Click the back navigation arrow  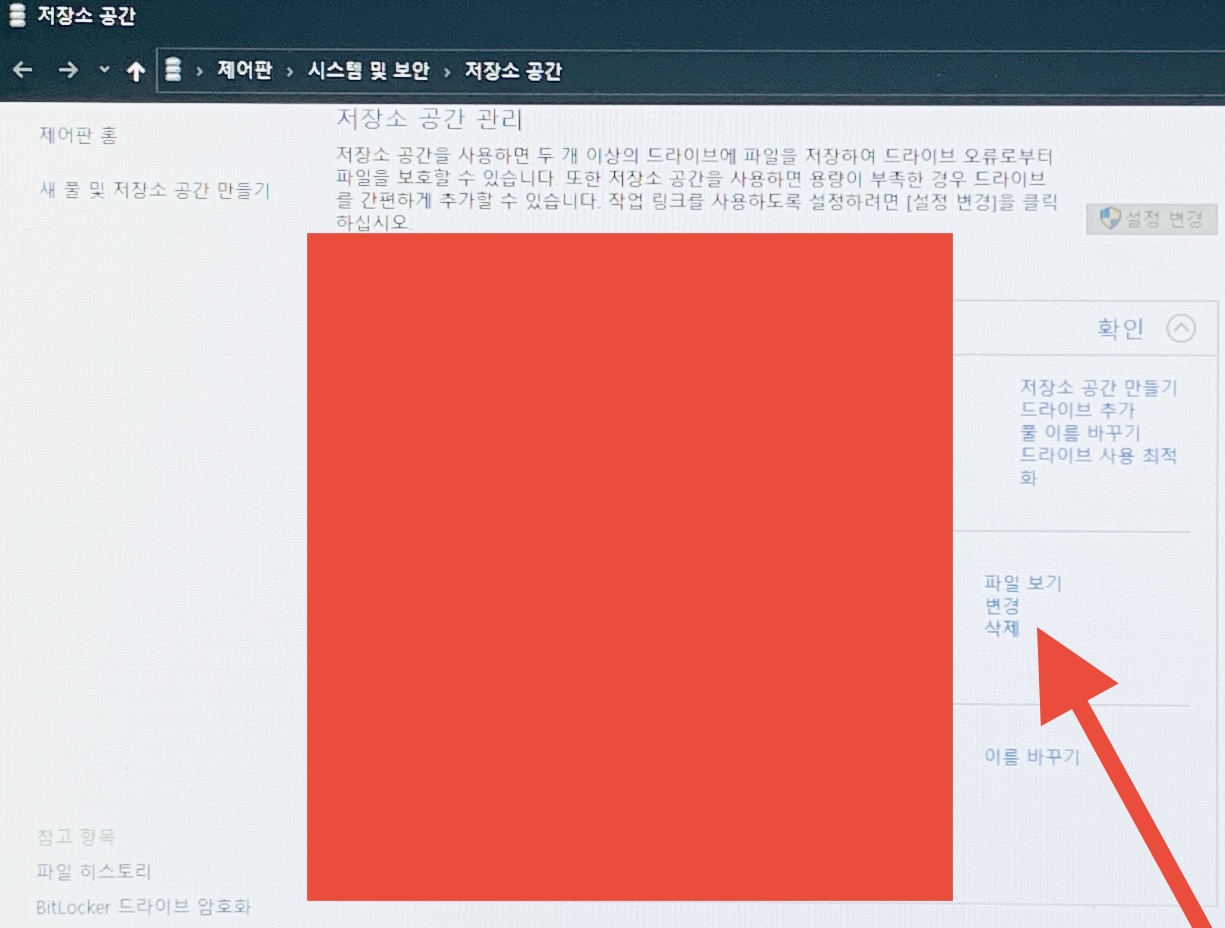pyautogui.click(x=23, y=71)
